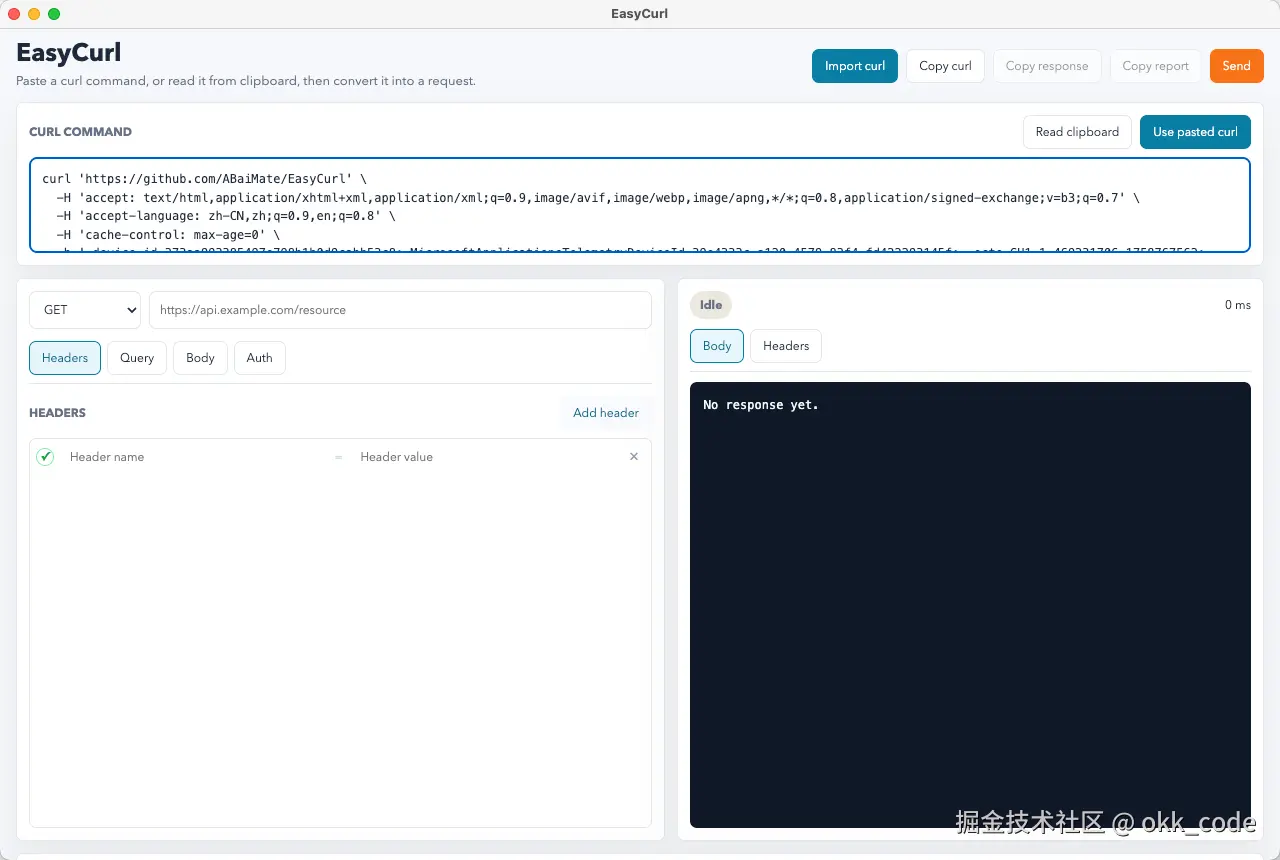The image size is (1280, 860).
Task: Open the request Body tab
Action: [x=200, y=358]
